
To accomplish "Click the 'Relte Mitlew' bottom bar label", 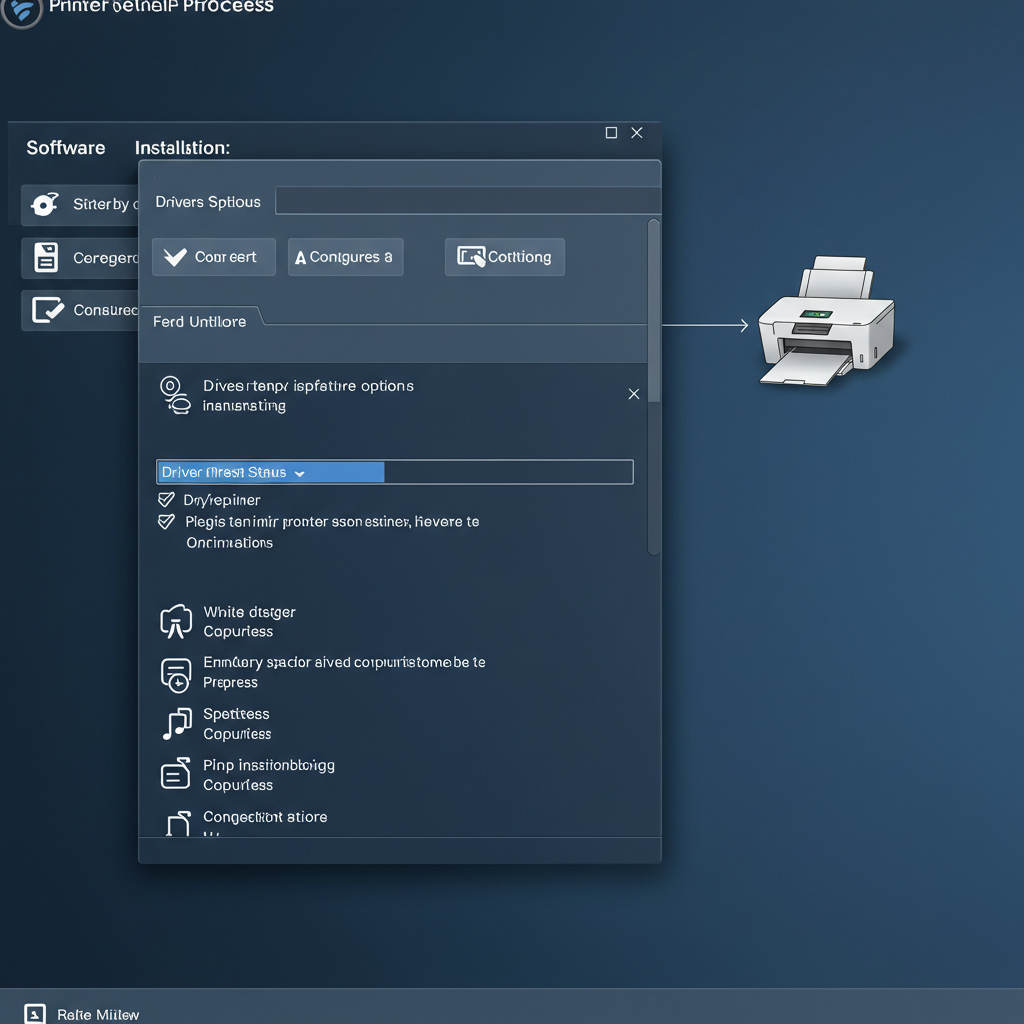I will pos(98,1015).
